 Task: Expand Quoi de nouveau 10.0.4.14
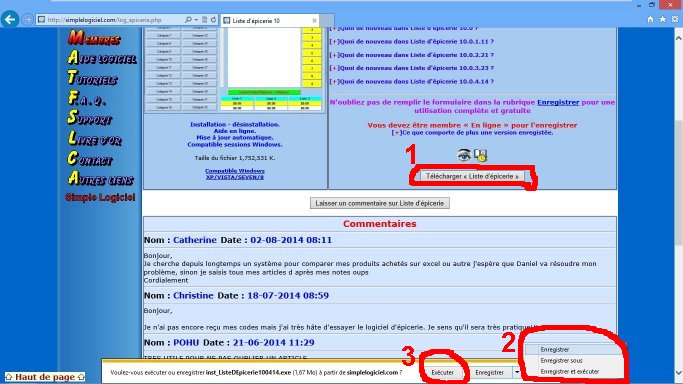coord(412,81)
